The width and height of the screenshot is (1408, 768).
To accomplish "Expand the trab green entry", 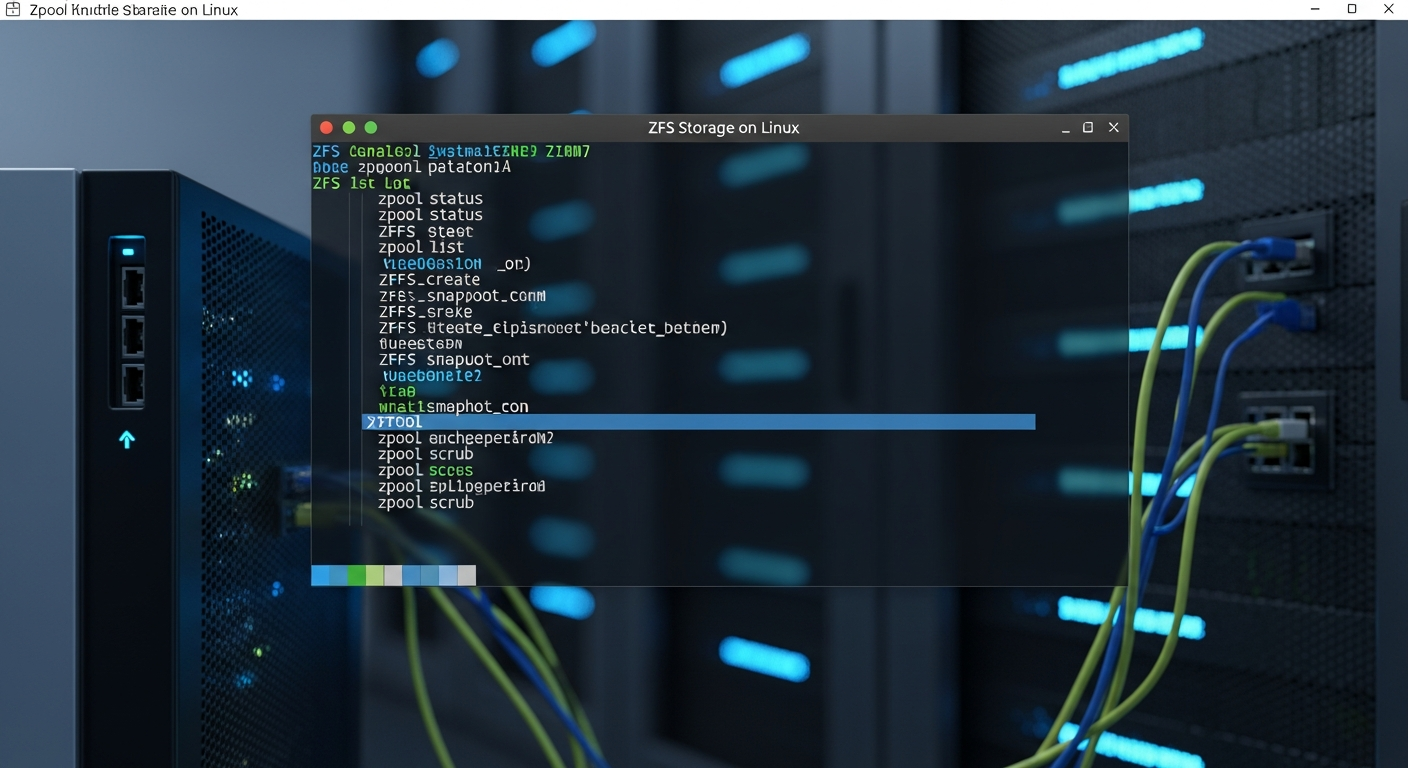I will 397,391.
